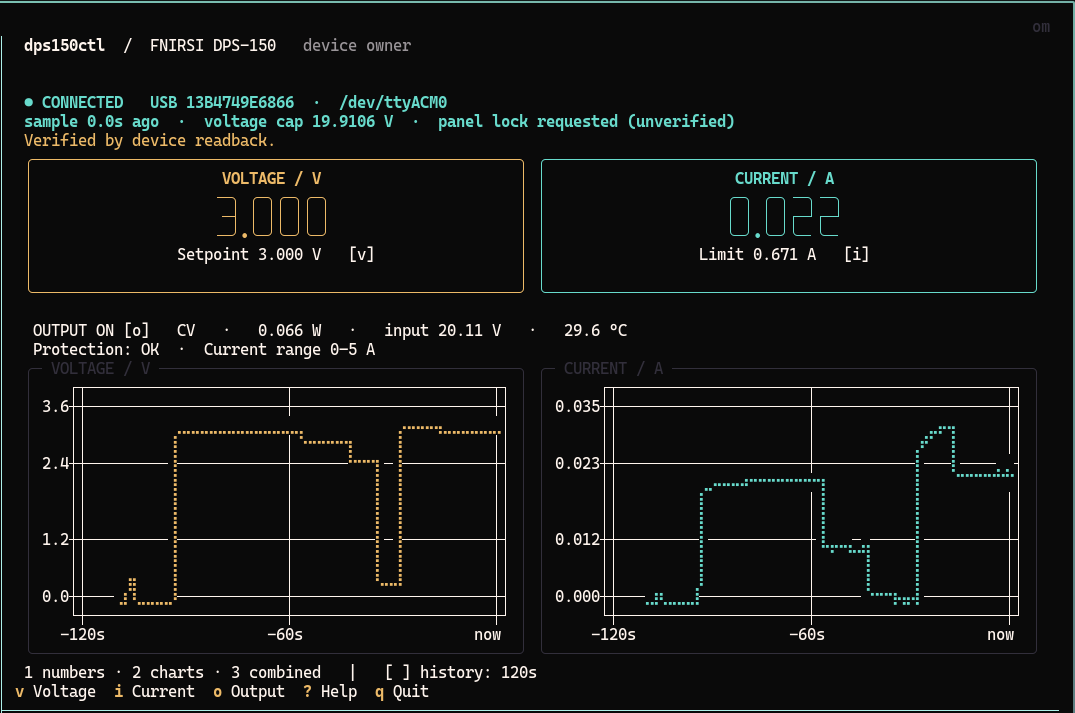Click 'Current range 0–5 A' text
This screenshot has height=713, width=1075.
pyautogui.click(x=289, y=350)
